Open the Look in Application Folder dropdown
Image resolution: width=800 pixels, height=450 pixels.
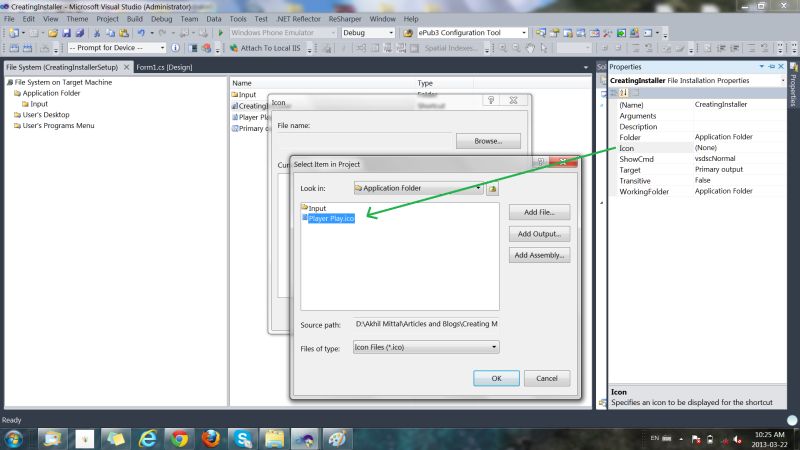[418, 188]
